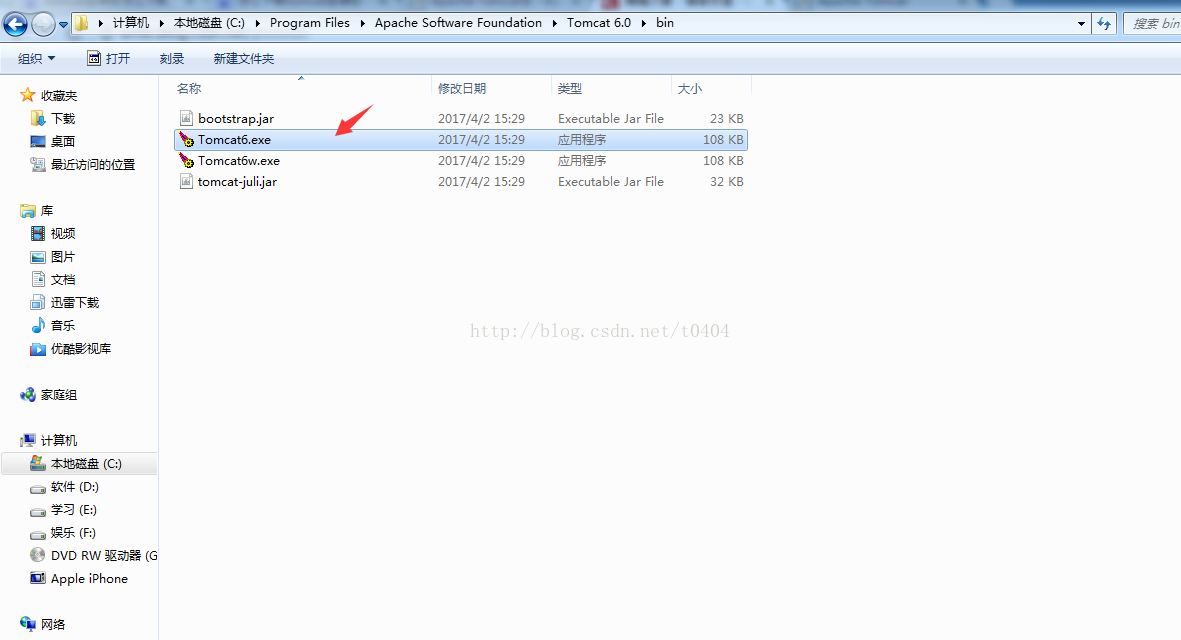Click the 网络 network icon
Viewport: 1181px width, 640px height.
[x=28, y=623]
